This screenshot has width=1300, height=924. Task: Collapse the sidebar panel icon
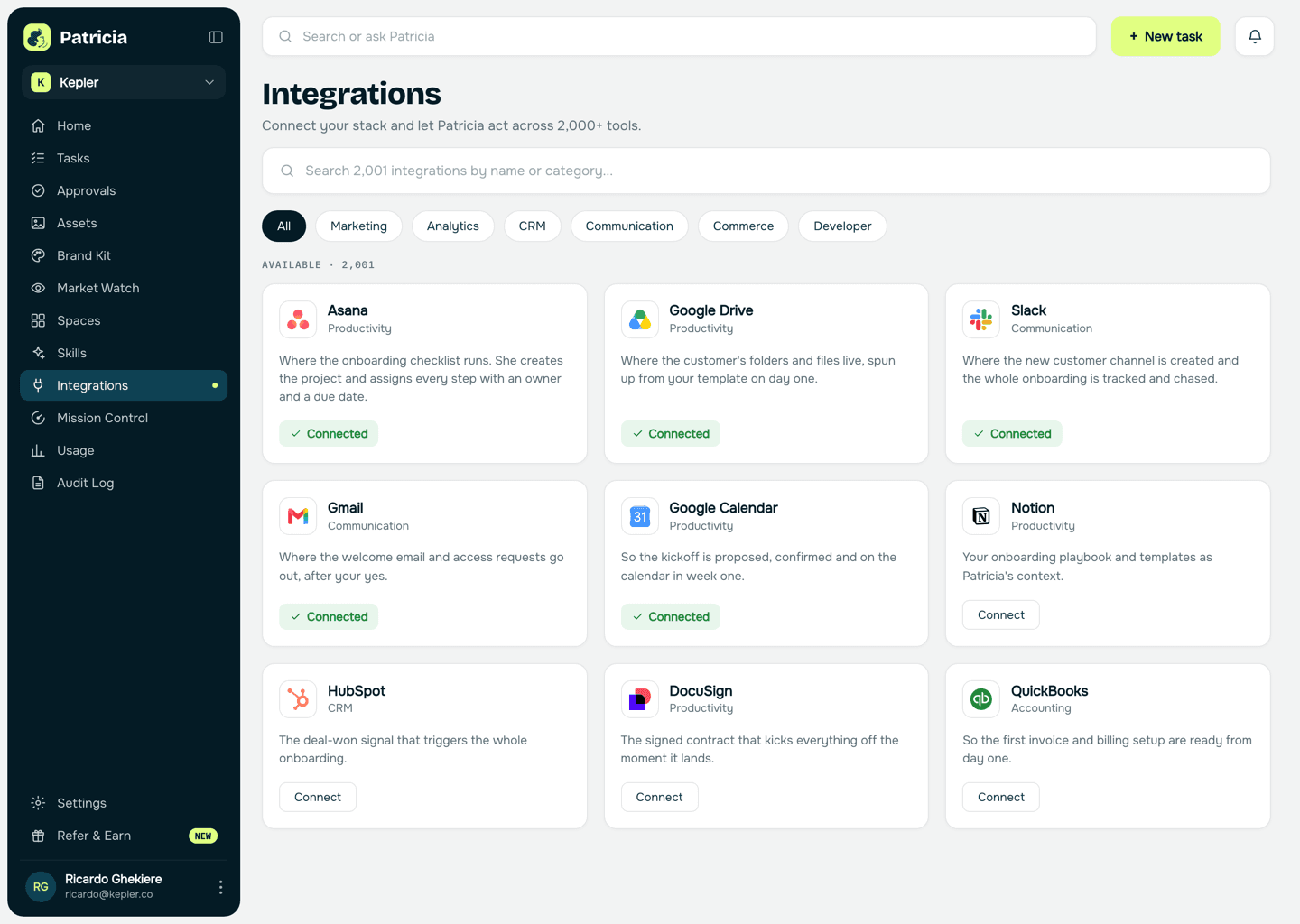pos(216,37)
